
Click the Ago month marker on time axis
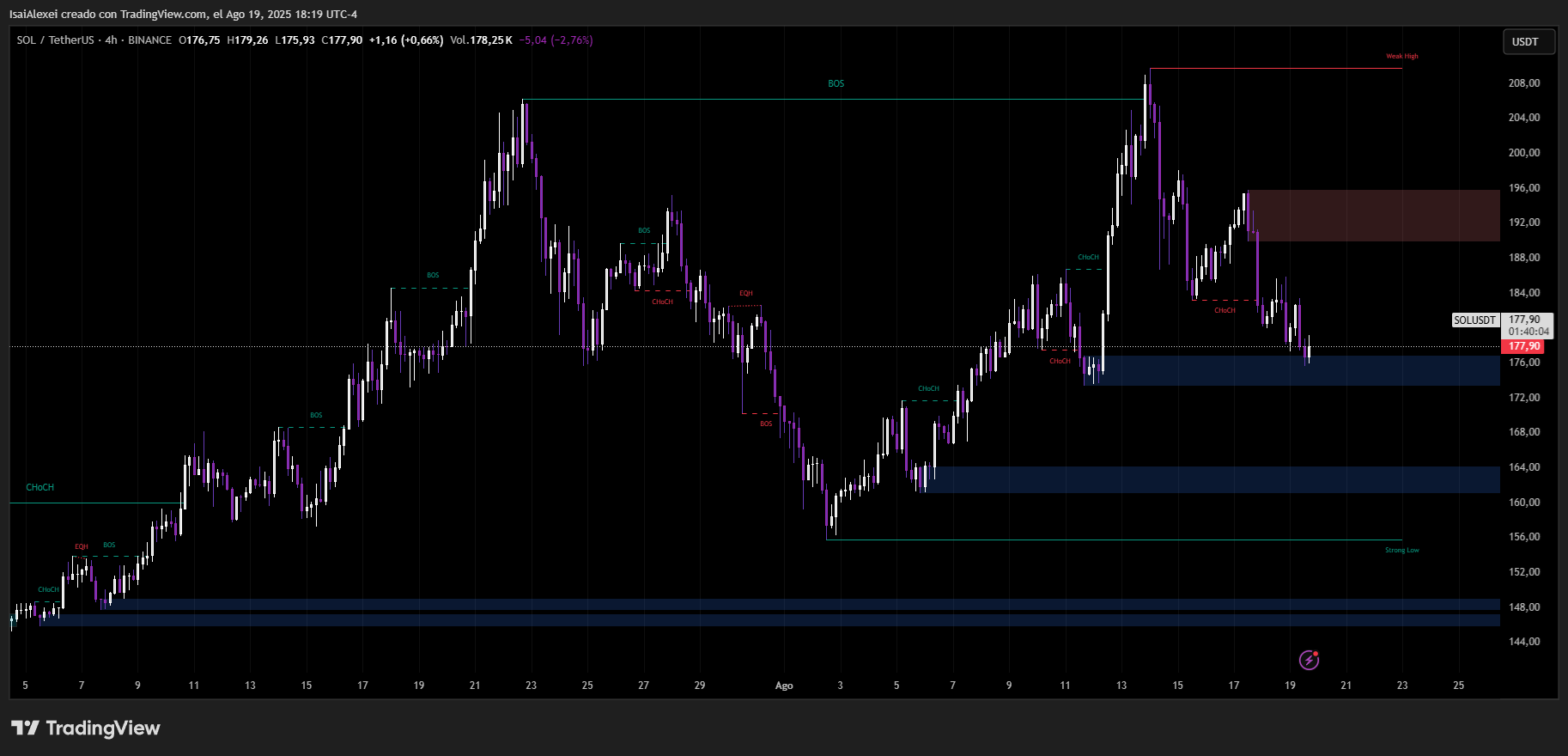point(783,686)
